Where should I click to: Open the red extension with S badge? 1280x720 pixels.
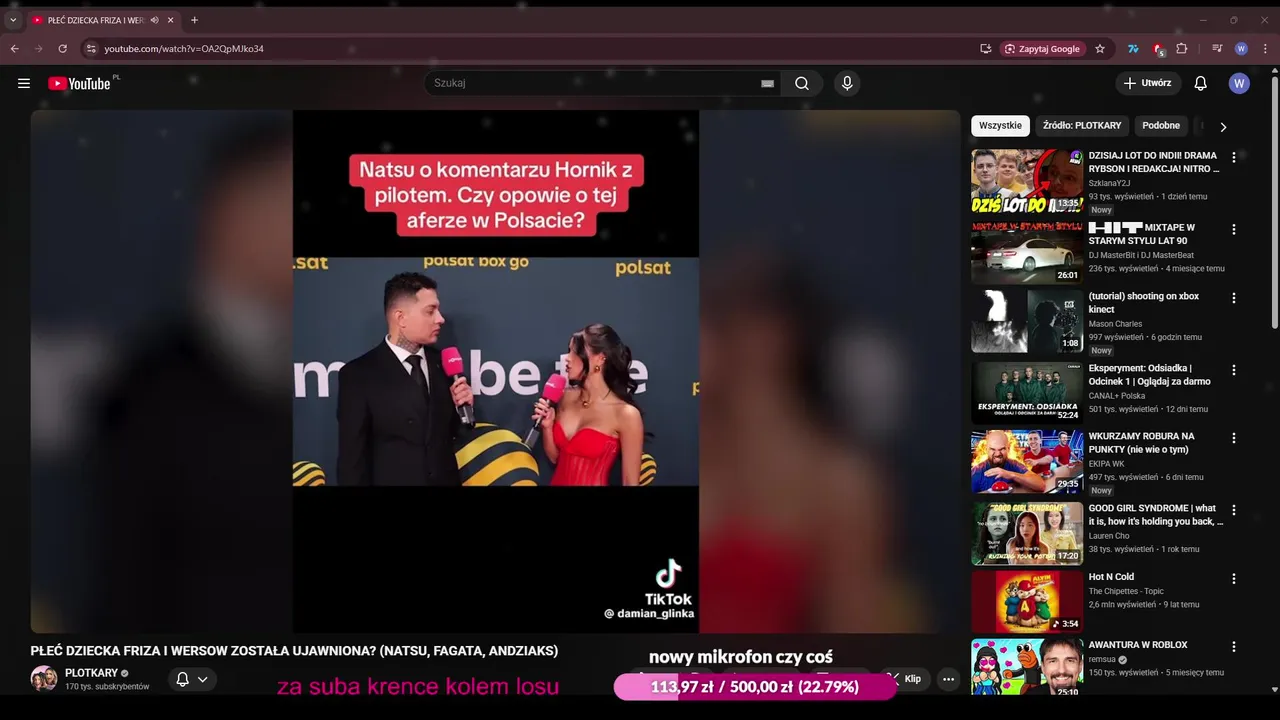tap(1158, 49)
